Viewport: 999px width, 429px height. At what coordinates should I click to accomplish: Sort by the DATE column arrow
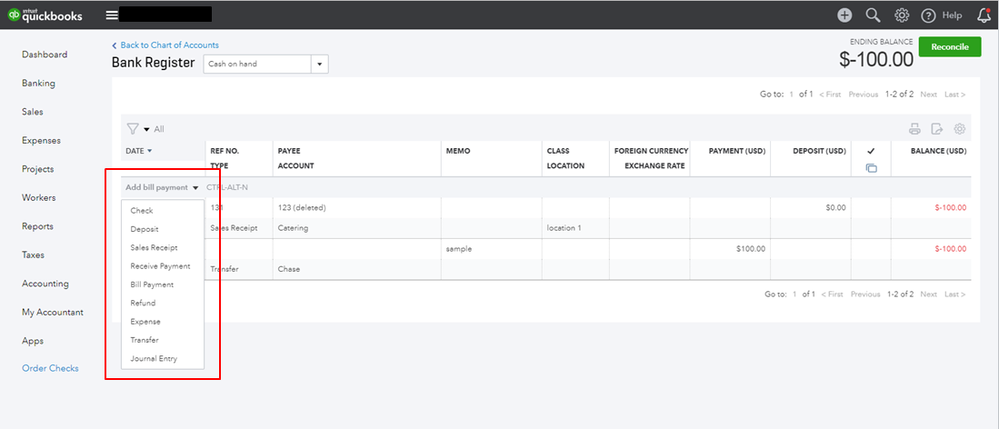tap(150, 151)
